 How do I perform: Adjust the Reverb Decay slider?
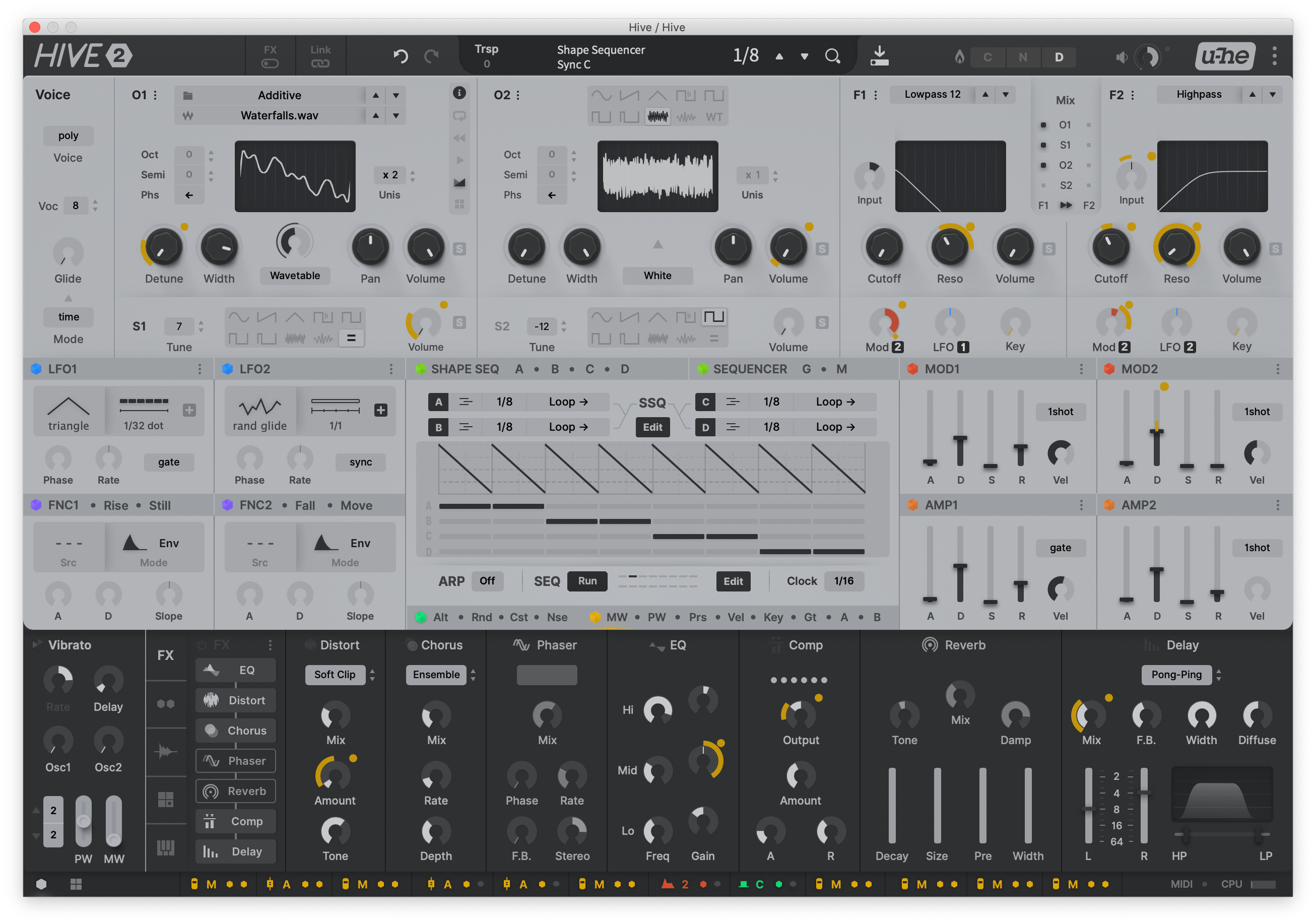click(892, 805)
